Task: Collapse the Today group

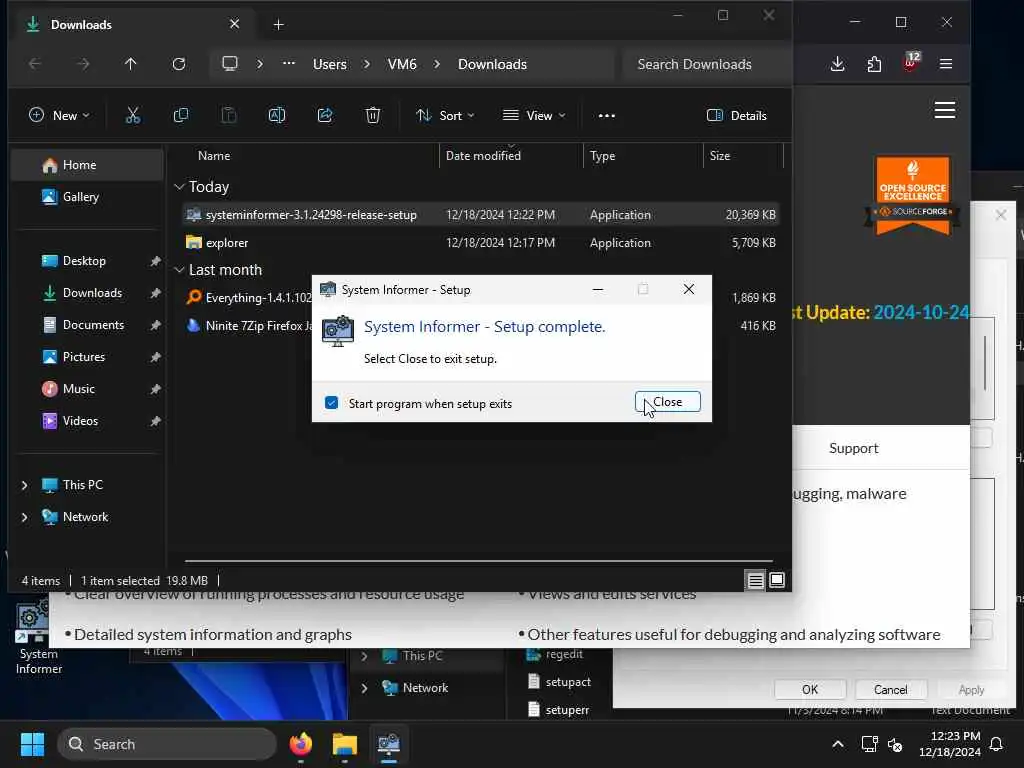Action: click(180, 187)
